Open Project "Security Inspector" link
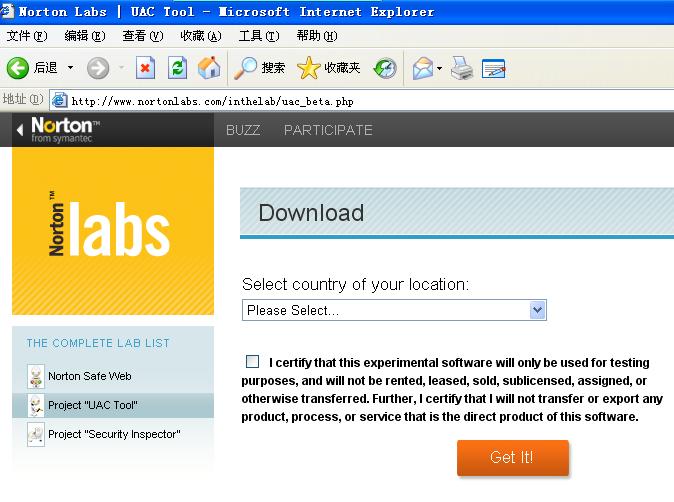 114,434
